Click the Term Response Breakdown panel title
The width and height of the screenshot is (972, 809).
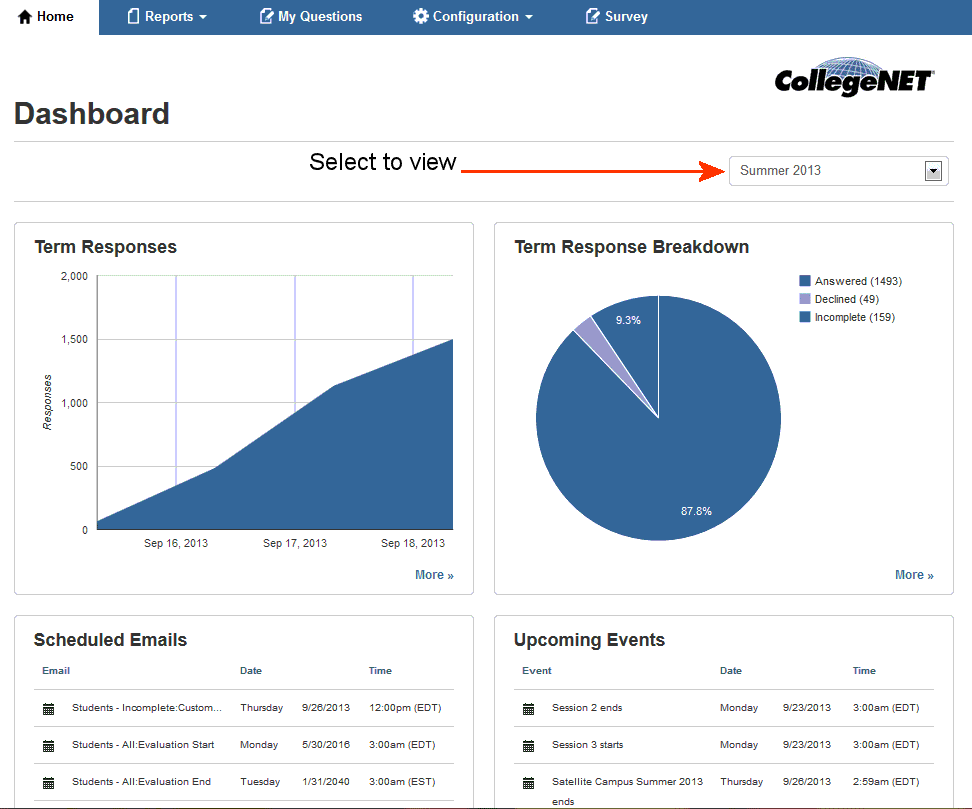(632, 247)
